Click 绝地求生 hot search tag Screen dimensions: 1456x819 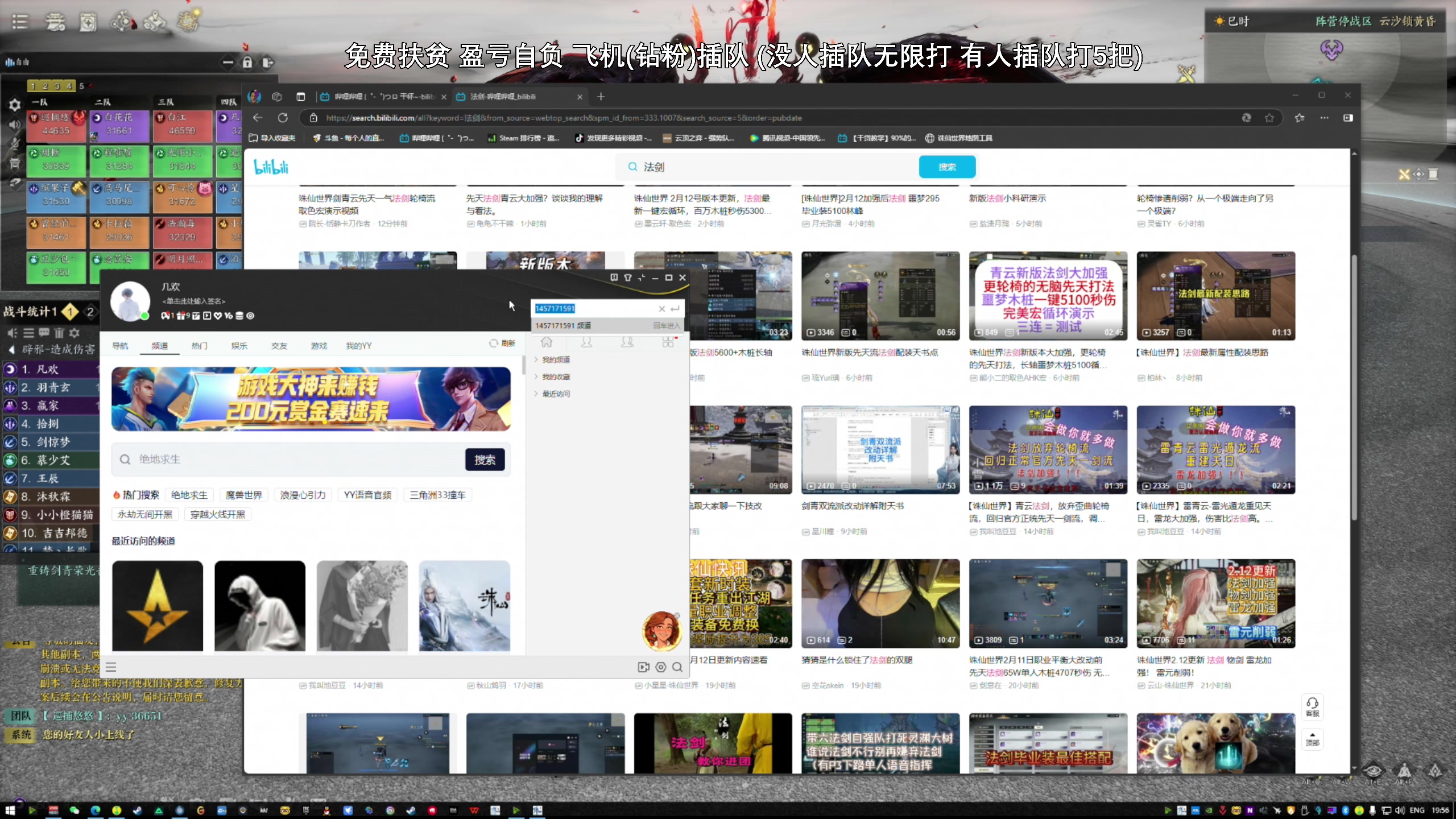click(189, 495)
